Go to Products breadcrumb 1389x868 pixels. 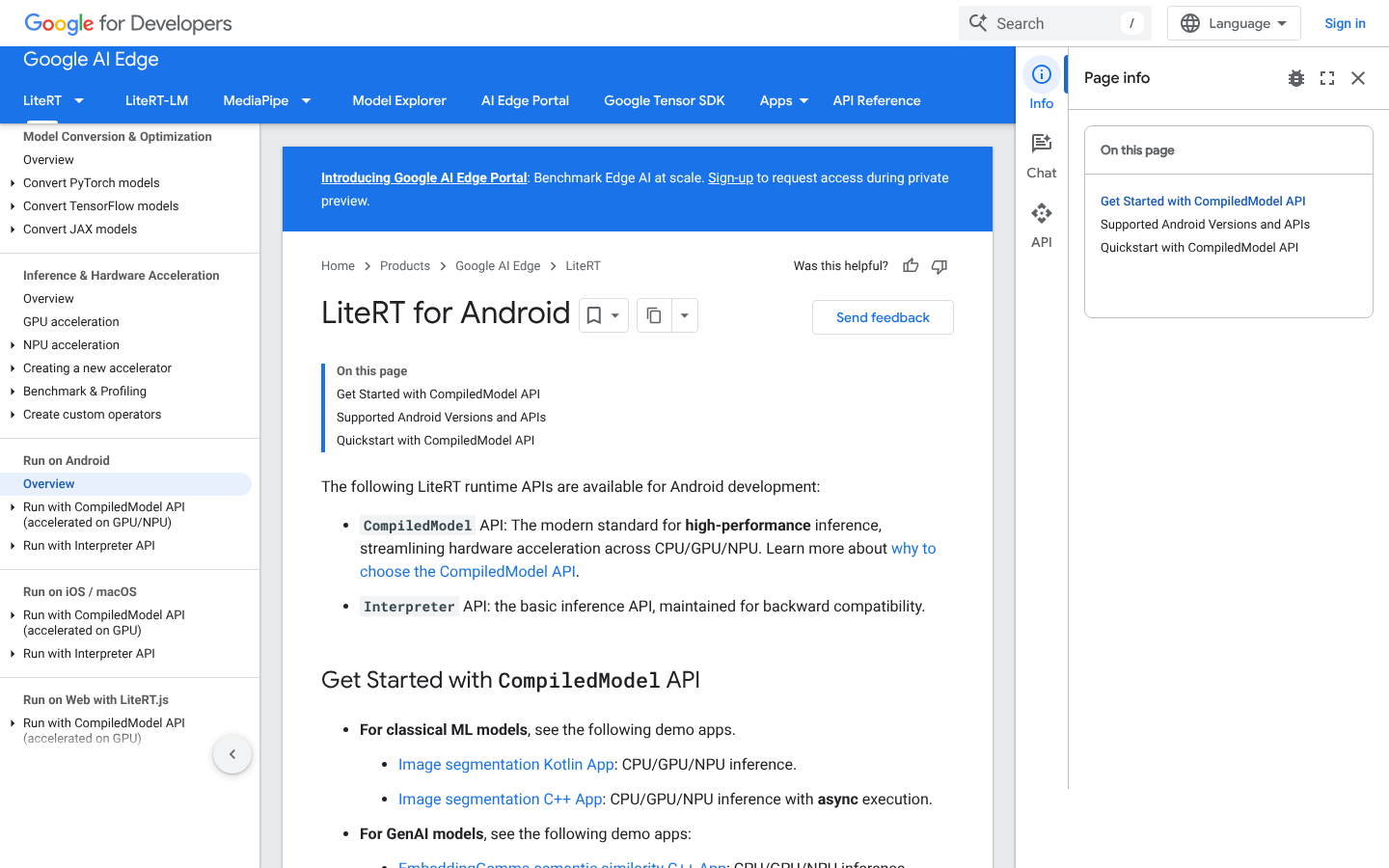405,266
